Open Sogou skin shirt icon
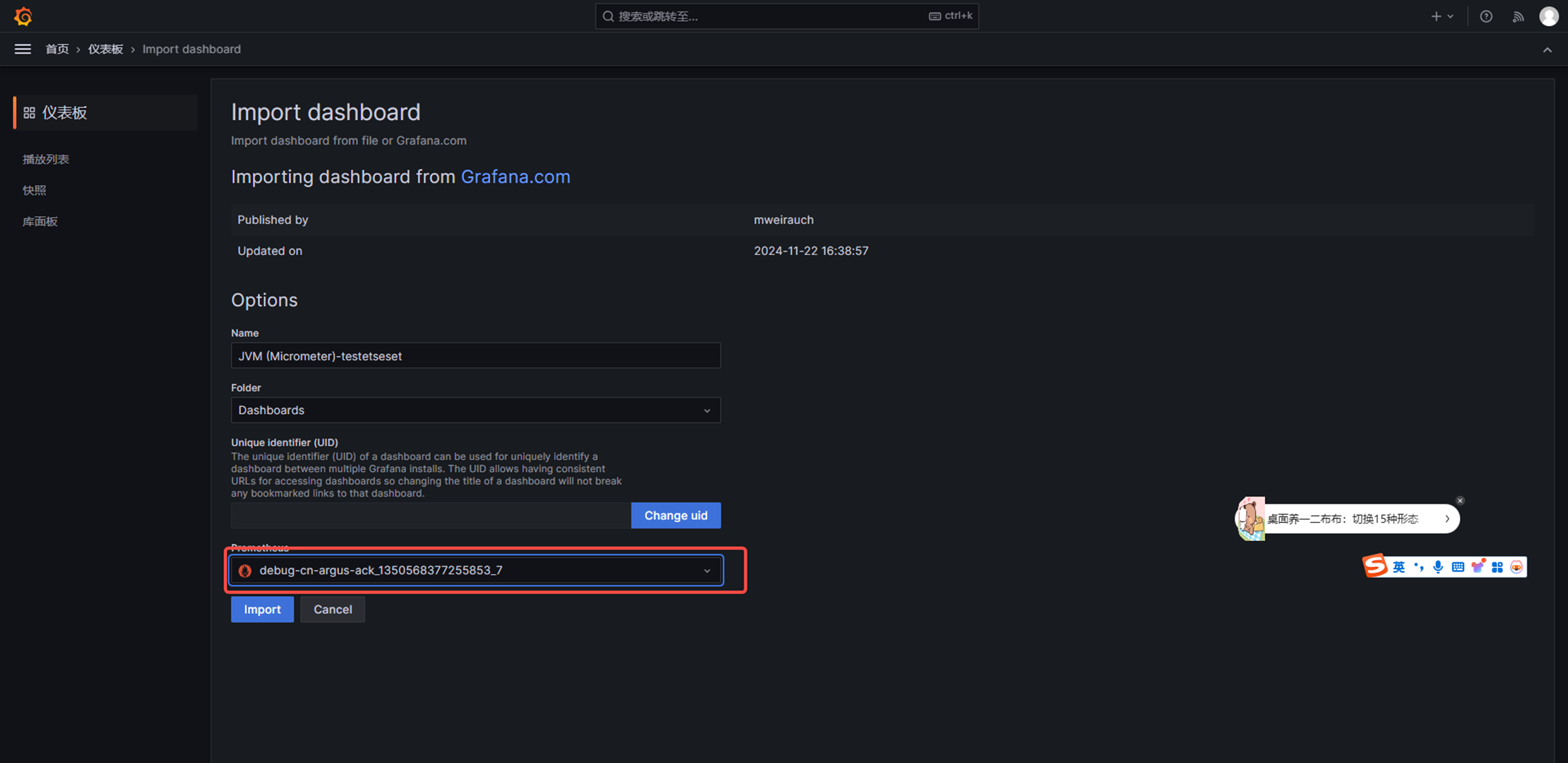The width and height of the screenshot is (1568, 763). (1478, 567)
